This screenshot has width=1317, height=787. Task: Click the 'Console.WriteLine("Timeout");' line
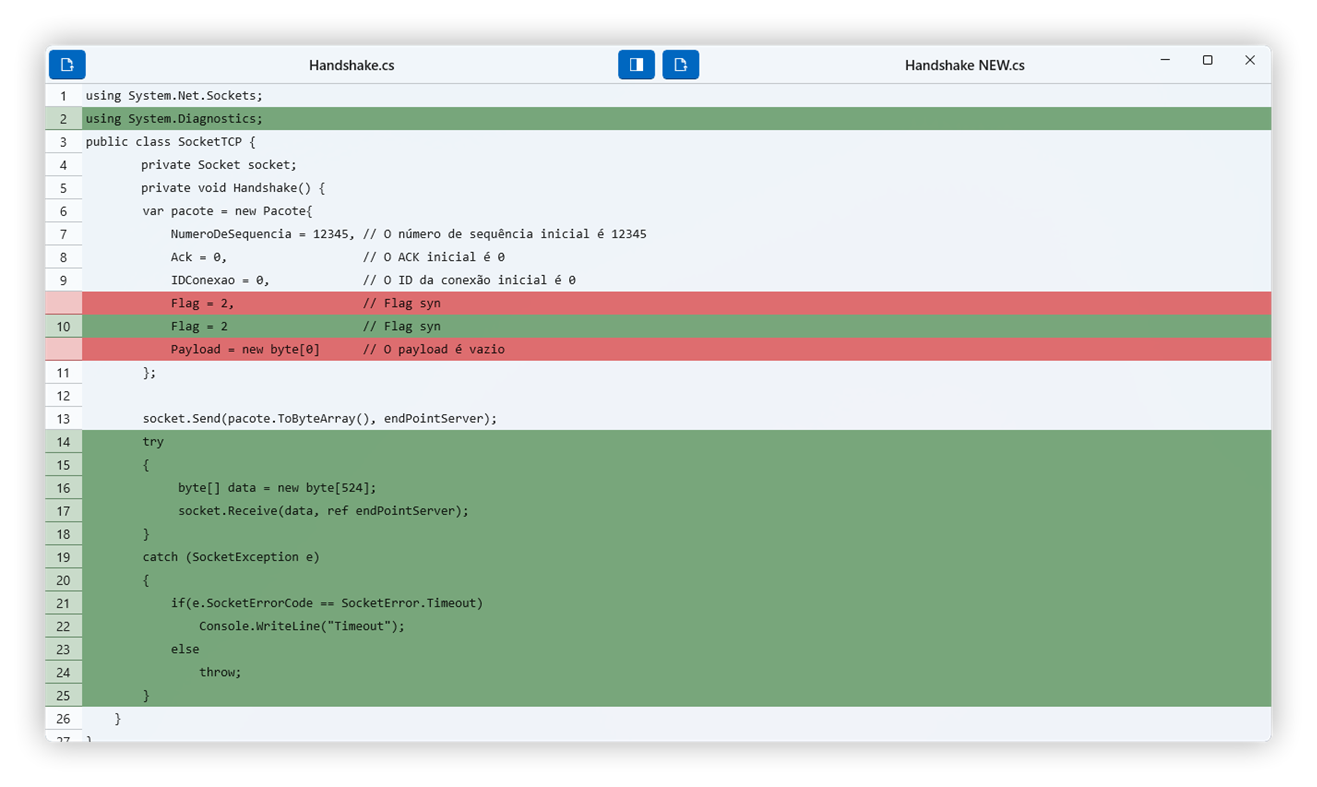301,626
